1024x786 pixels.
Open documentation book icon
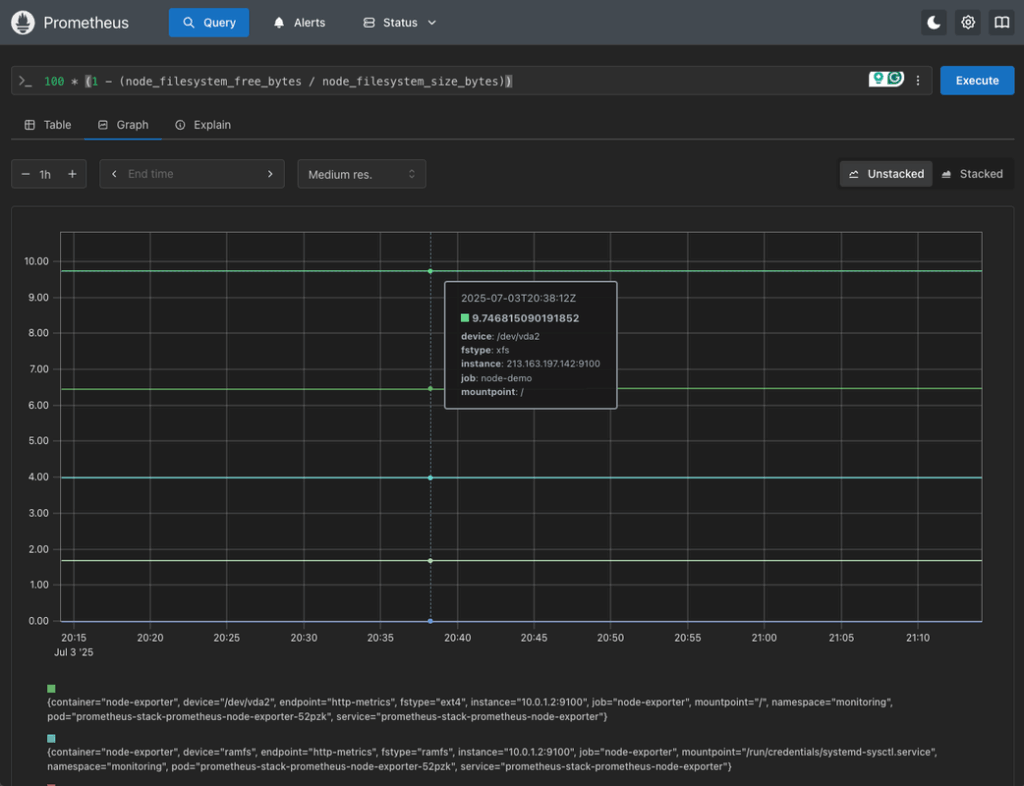click(x=1001, y=23)
